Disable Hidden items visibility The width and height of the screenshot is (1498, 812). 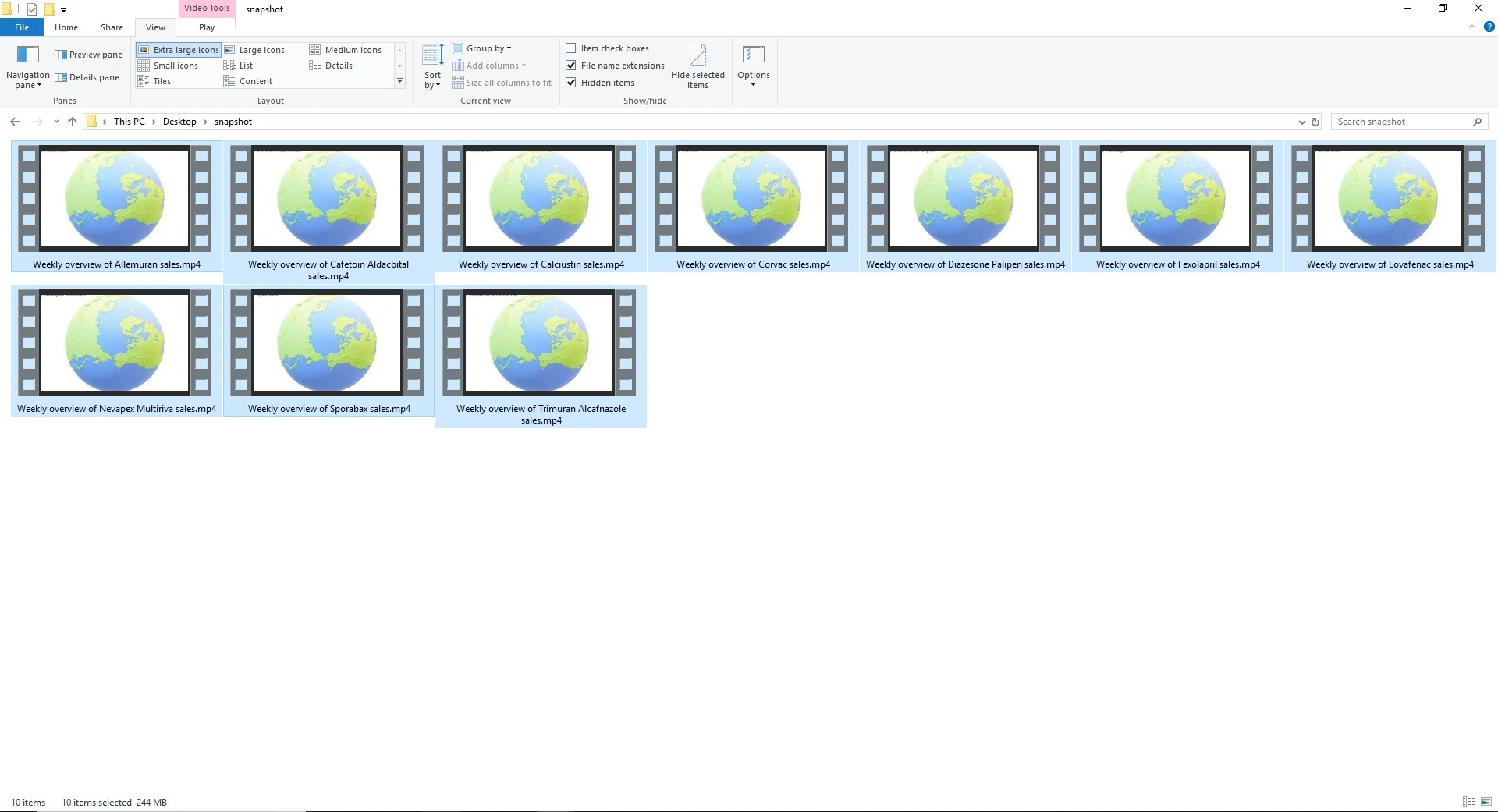(x=571, y=82)
